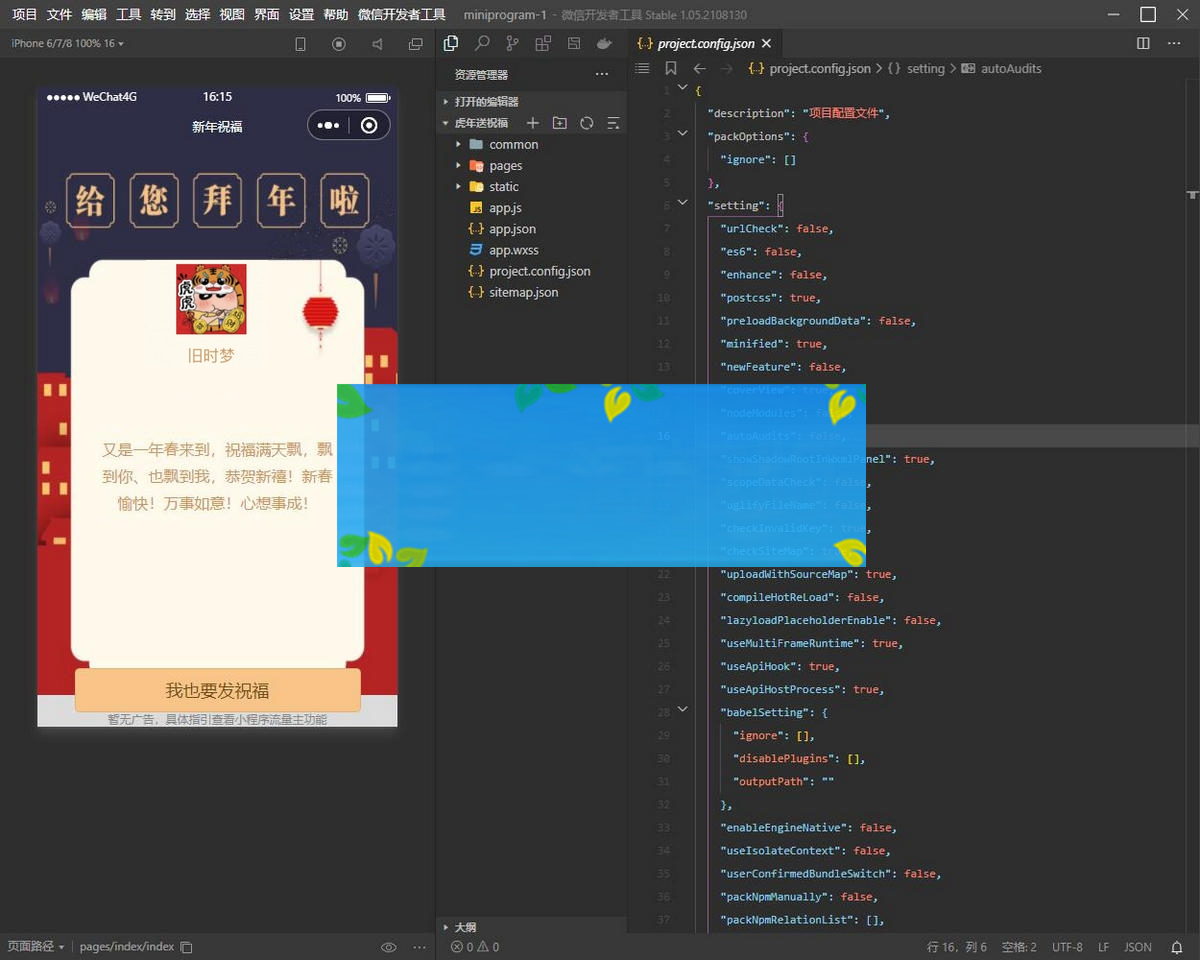Toggle the eye preview icon in status bar
This screenshot has height=960, width=1200.
389,947
